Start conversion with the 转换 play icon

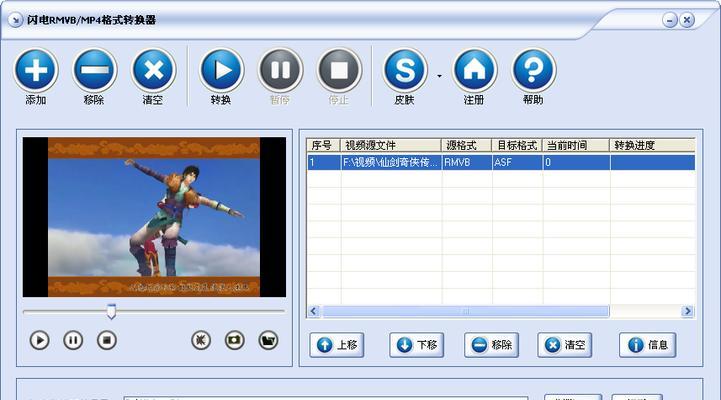(222, 70)
